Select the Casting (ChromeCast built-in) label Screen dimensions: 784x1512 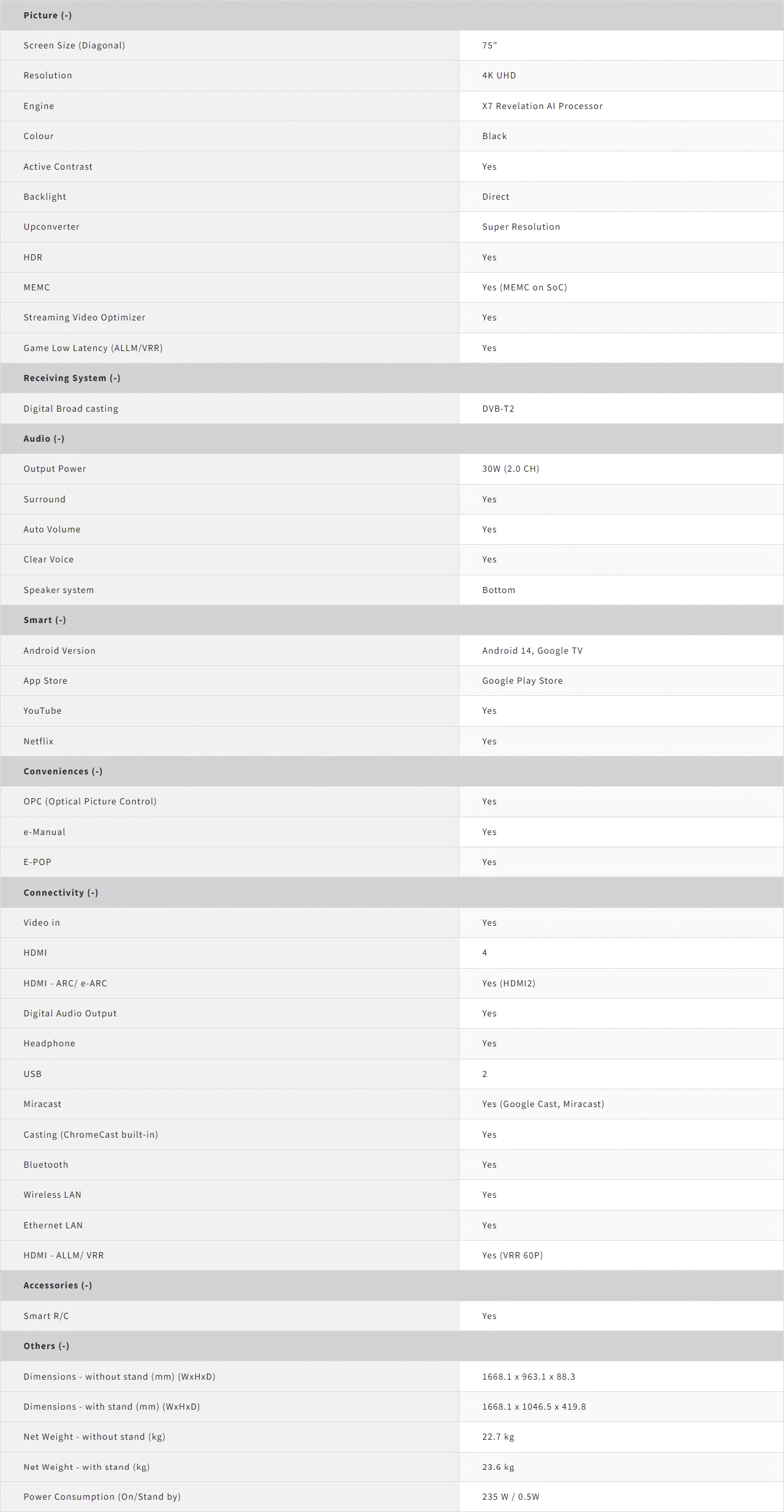click(x=91, y=1135)
